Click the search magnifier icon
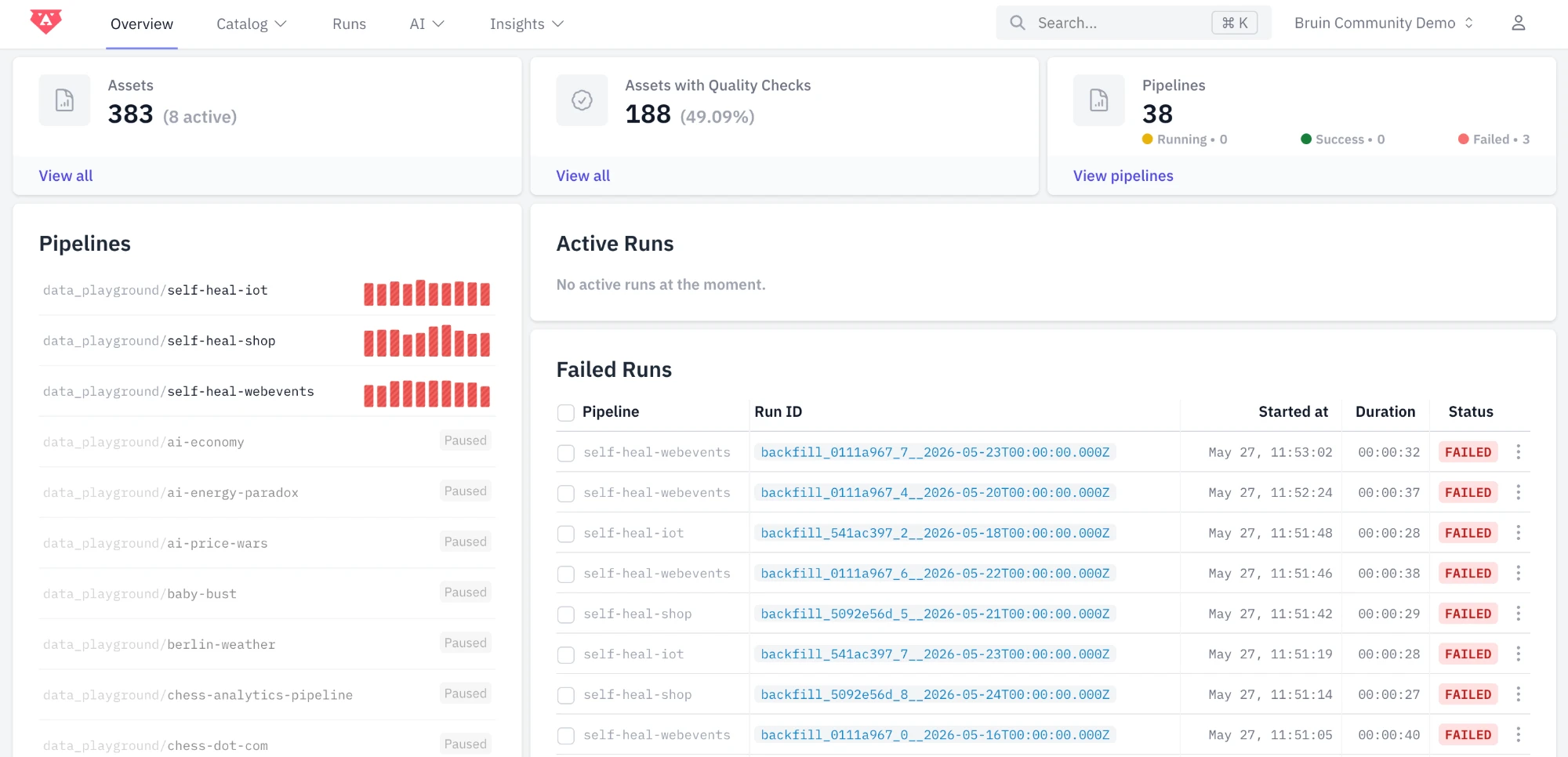This screenshot has height=757, width=1568. (x=1018, y=23)
